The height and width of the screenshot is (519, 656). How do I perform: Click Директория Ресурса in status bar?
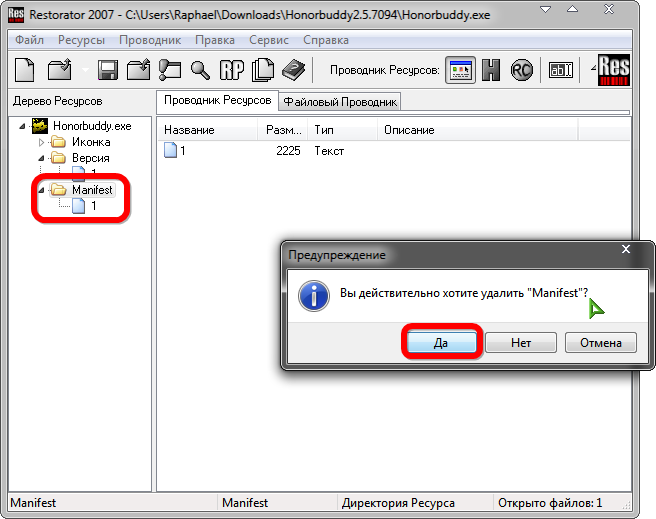coord(398,503)
